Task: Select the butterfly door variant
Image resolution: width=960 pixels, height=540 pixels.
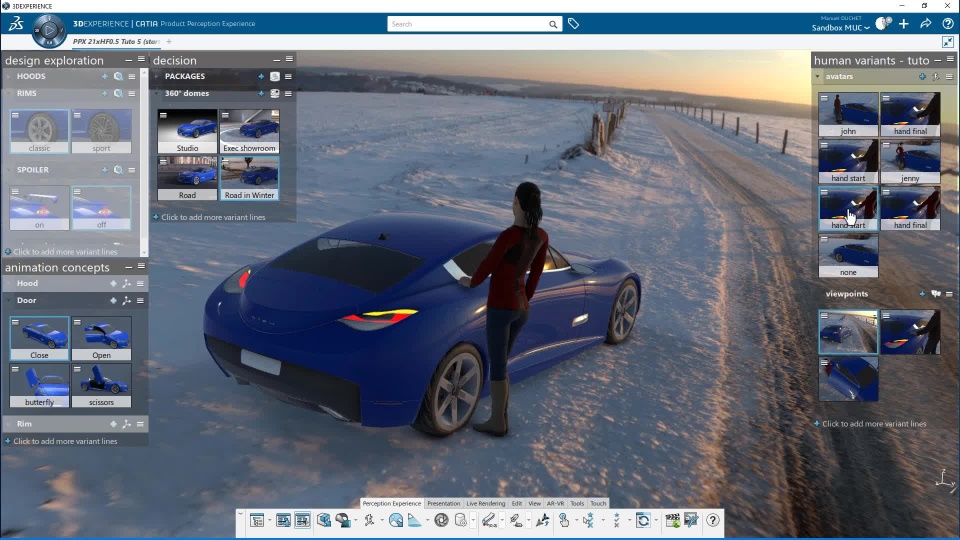Action: pyautogui.click(x=39, y=385)
